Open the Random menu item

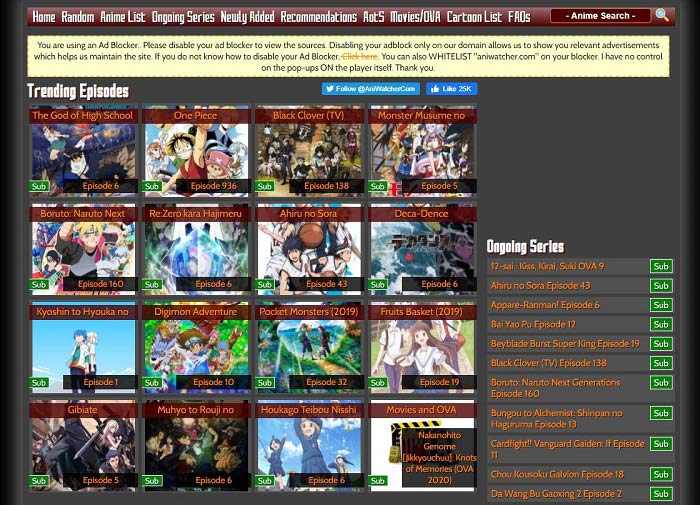click(78, 17)
